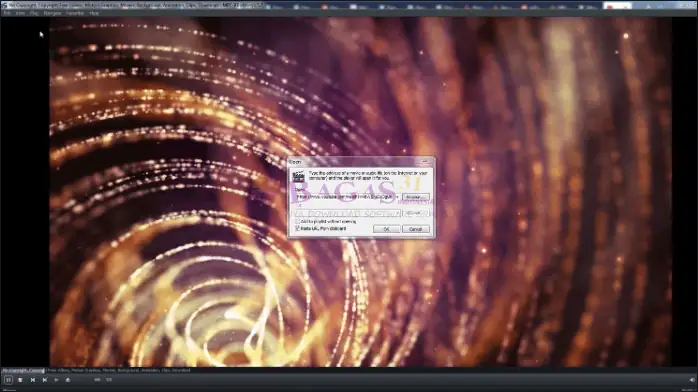Confirm the dialog with OK
This screenshot has height=392, width=698.
pos(386,229)
